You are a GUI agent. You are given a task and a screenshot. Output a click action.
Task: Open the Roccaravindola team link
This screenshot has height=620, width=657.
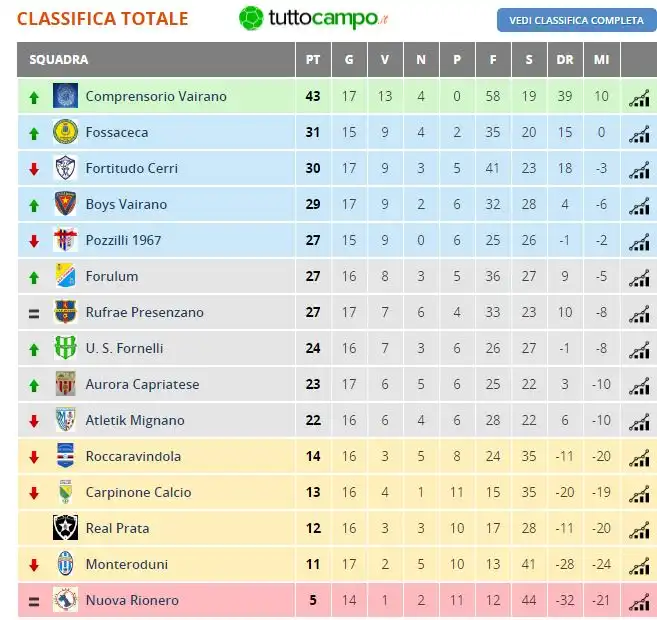click(x=133, y=456)
